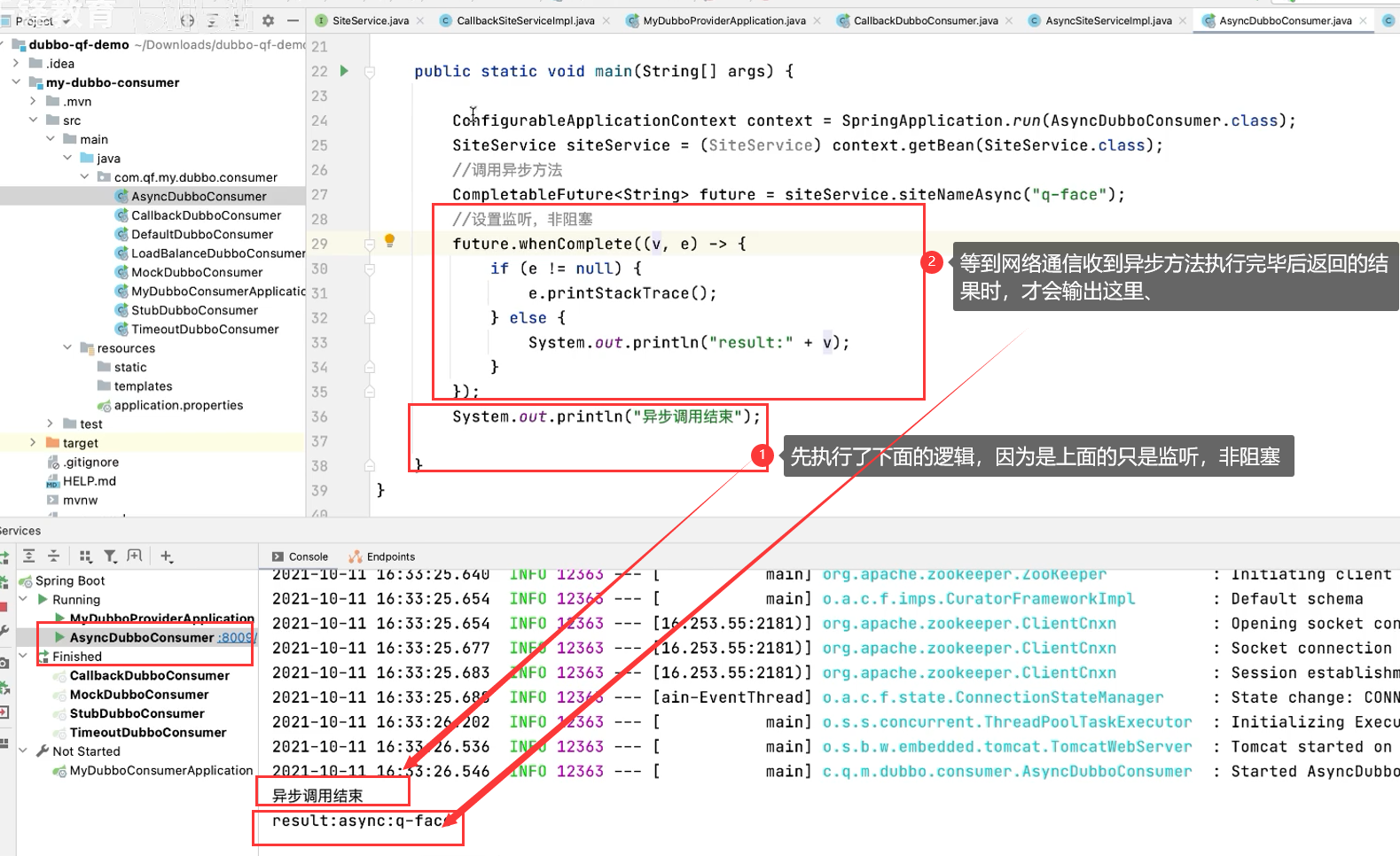
Task: Select Spring Boot node in Services tree
Action: [x=70, y=580]
